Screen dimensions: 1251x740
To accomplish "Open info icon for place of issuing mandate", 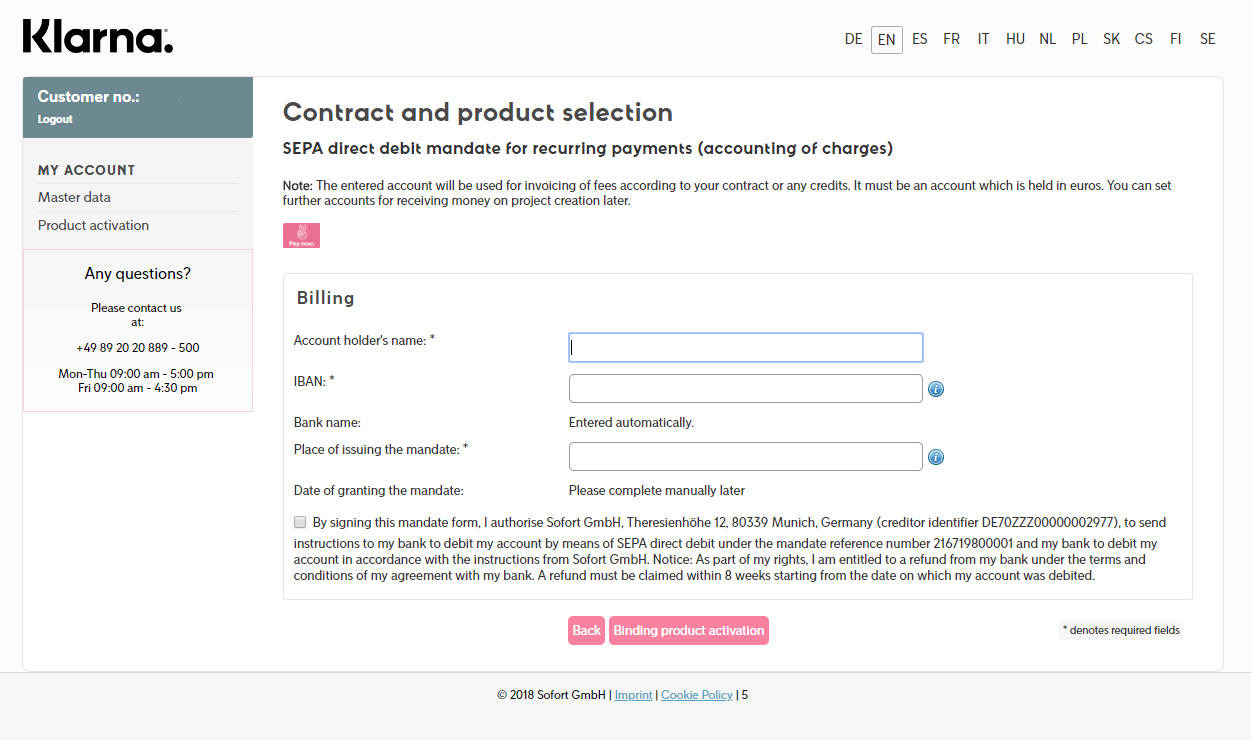I will click(x=936, y=457).
